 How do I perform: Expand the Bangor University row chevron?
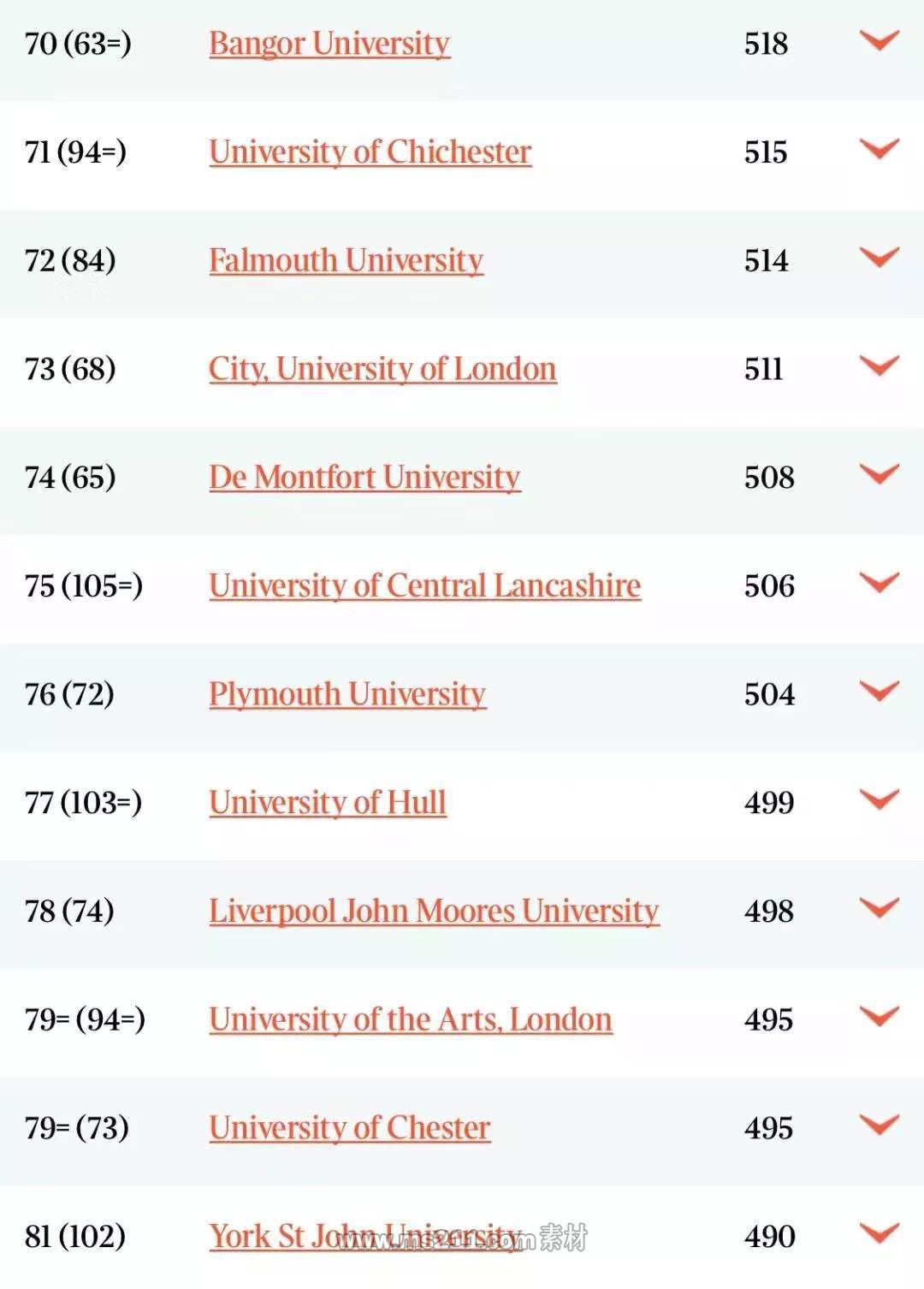tap(879, 40)
